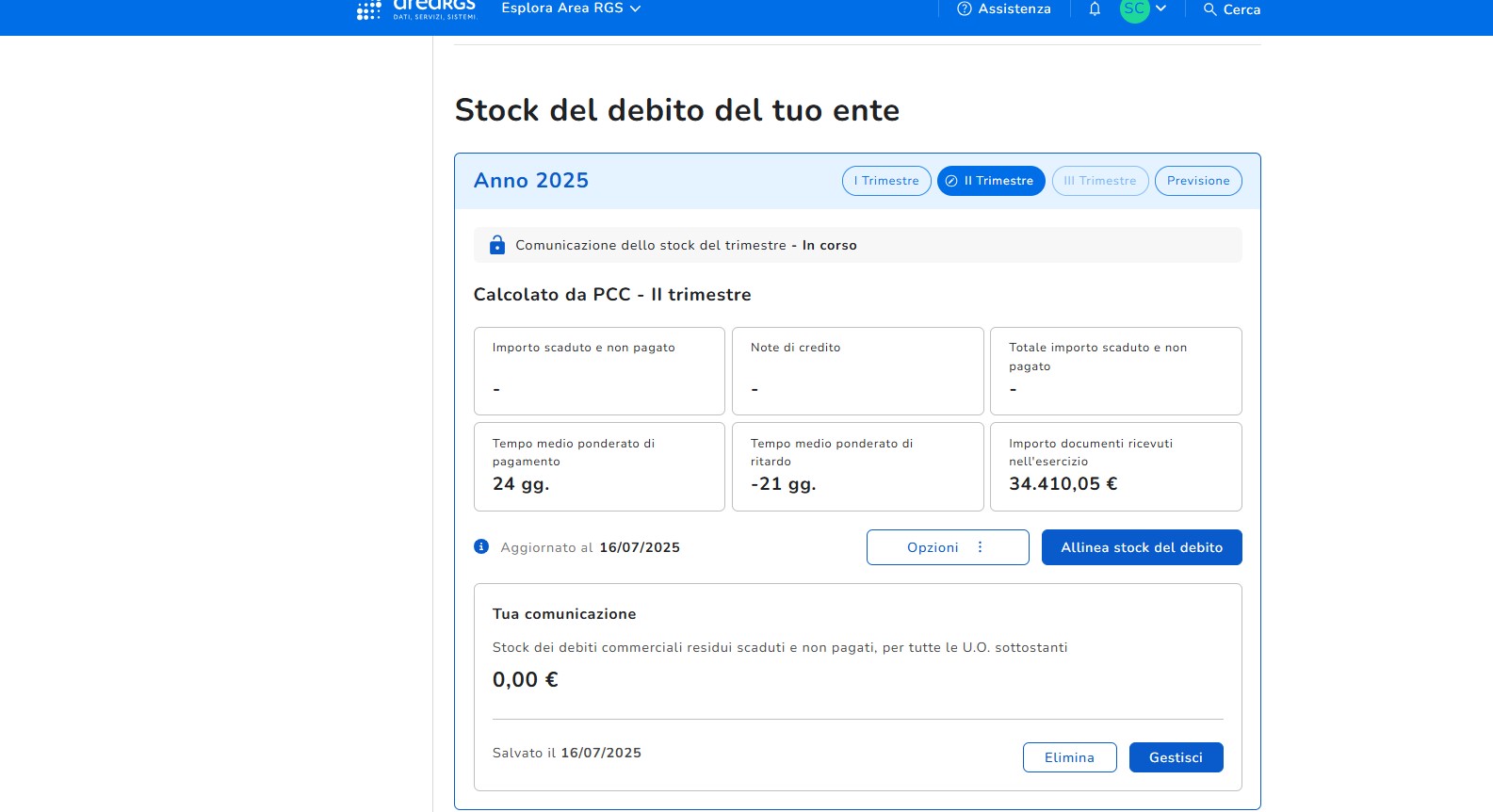The height and width of the screenshot is (812, 1493).
Task: Click the AreaRGS logo icon
Action: click(x=369, y=10)
